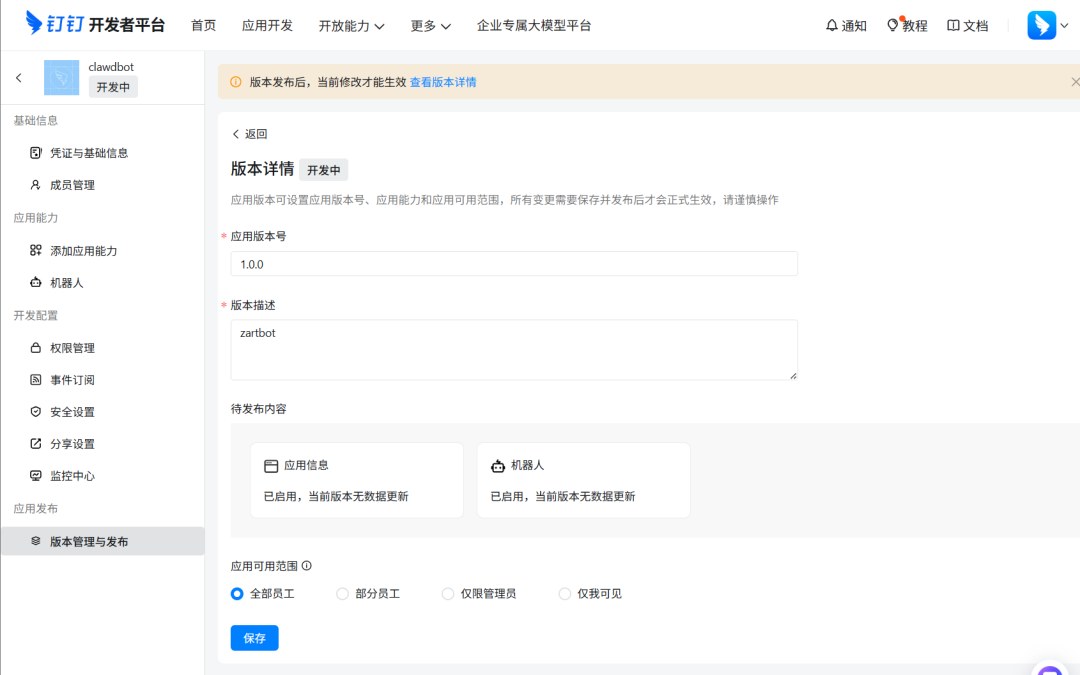
Task: Open 安全设置 page
Action: (73, 411)
